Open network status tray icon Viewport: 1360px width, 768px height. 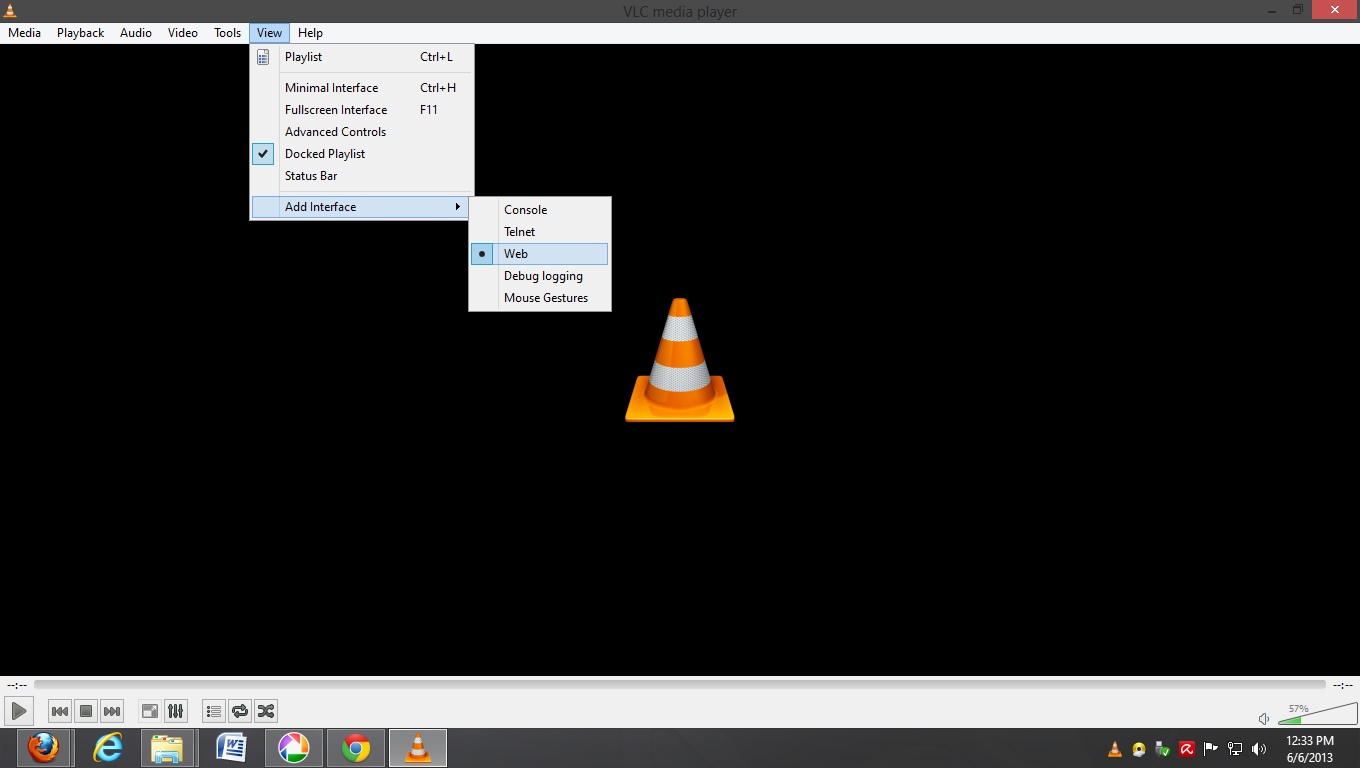(1235, 749)
